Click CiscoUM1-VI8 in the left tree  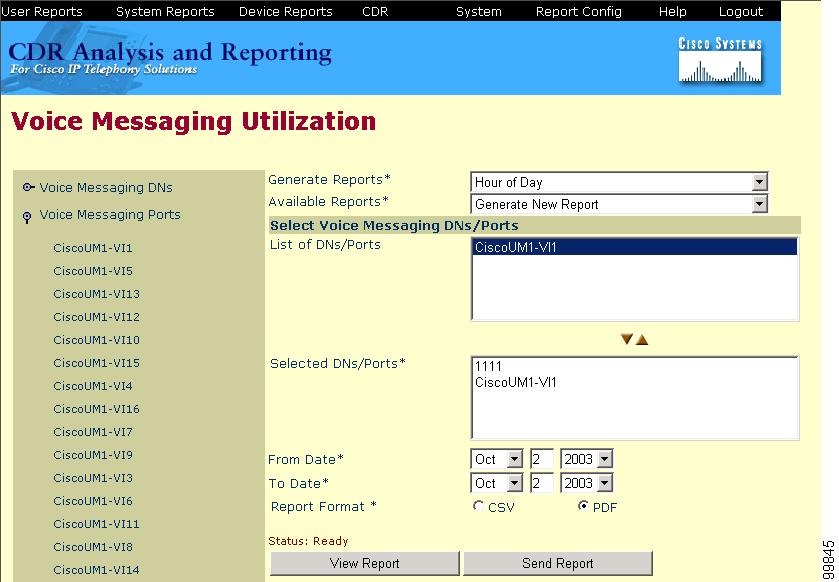[x=93, y=547]
